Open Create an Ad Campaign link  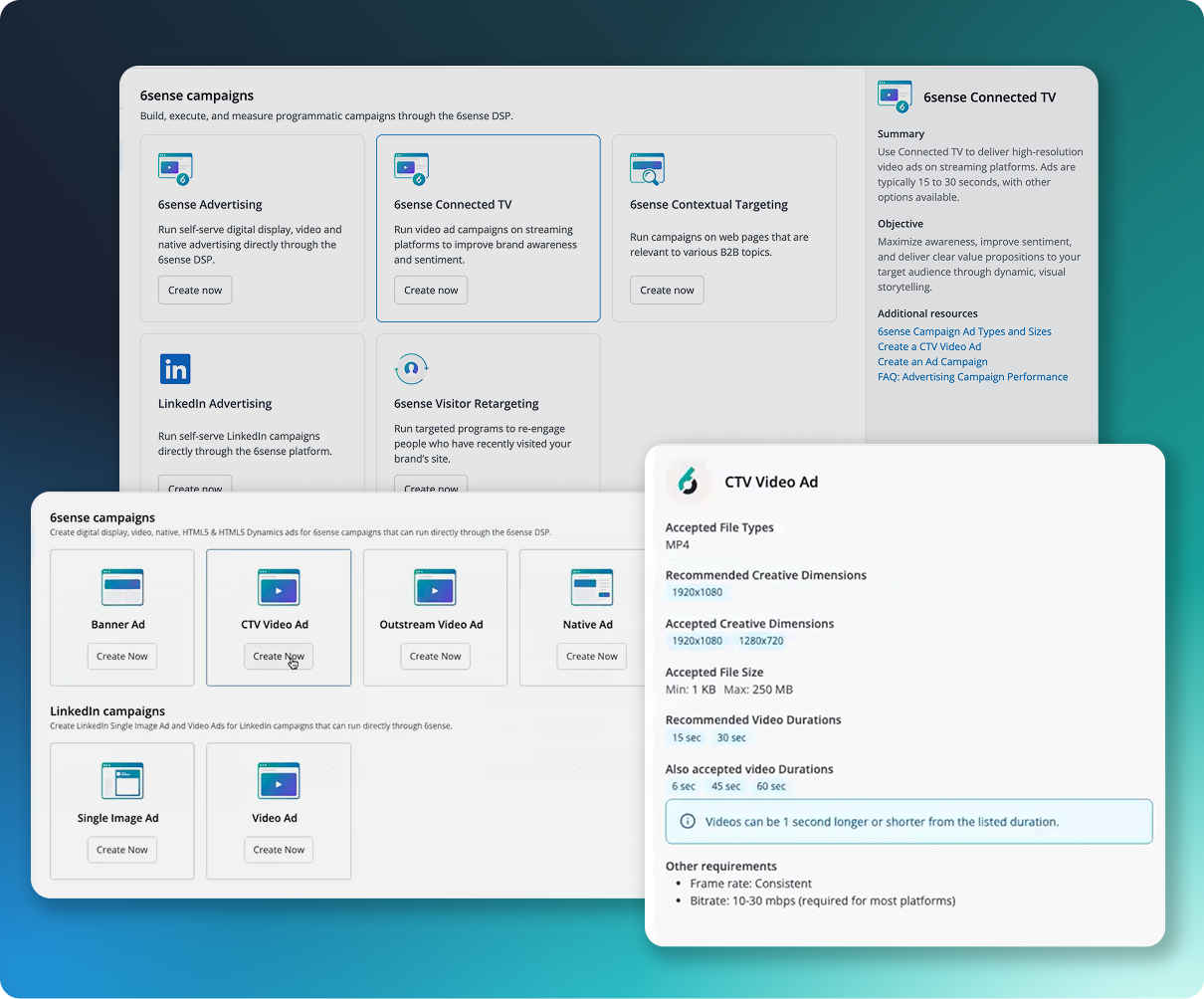932,361
